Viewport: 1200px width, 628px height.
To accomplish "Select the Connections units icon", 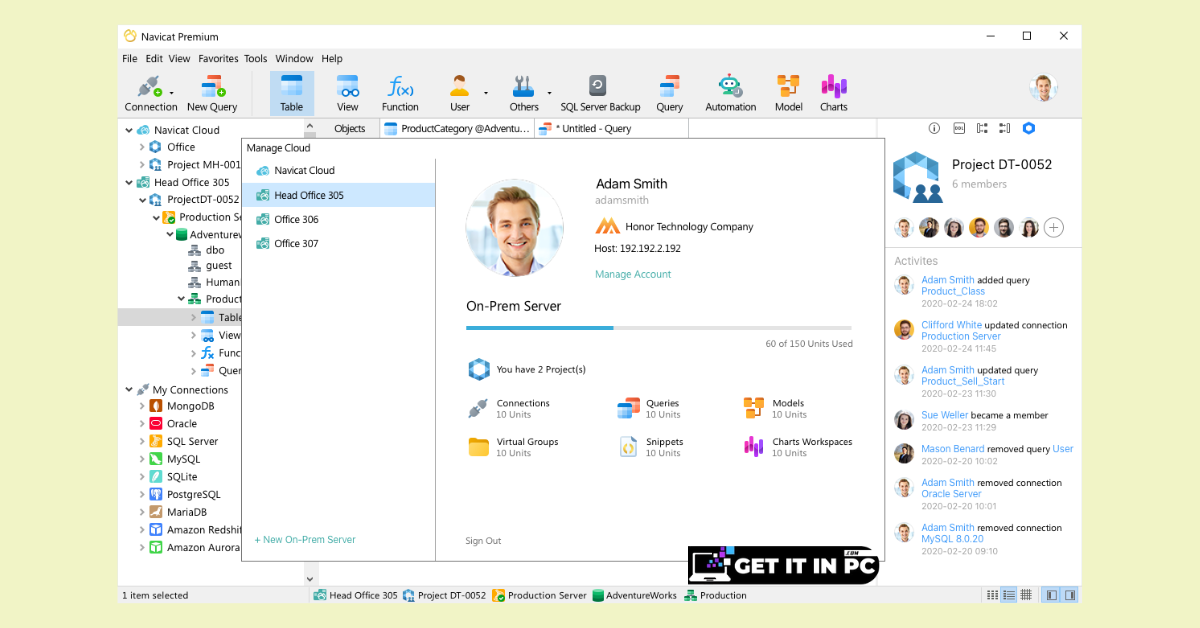I will pos(477,408).
